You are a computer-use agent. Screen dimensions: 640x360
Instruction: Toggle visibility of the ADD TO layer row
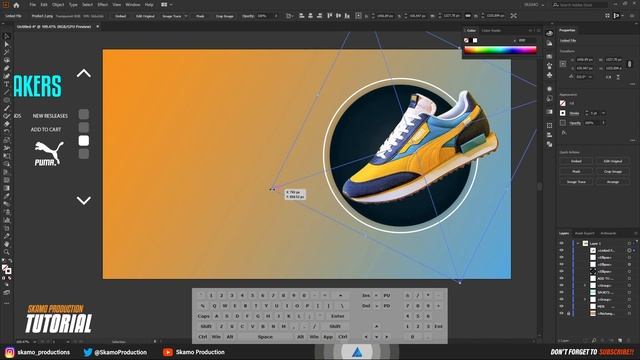tap(562, 278)
